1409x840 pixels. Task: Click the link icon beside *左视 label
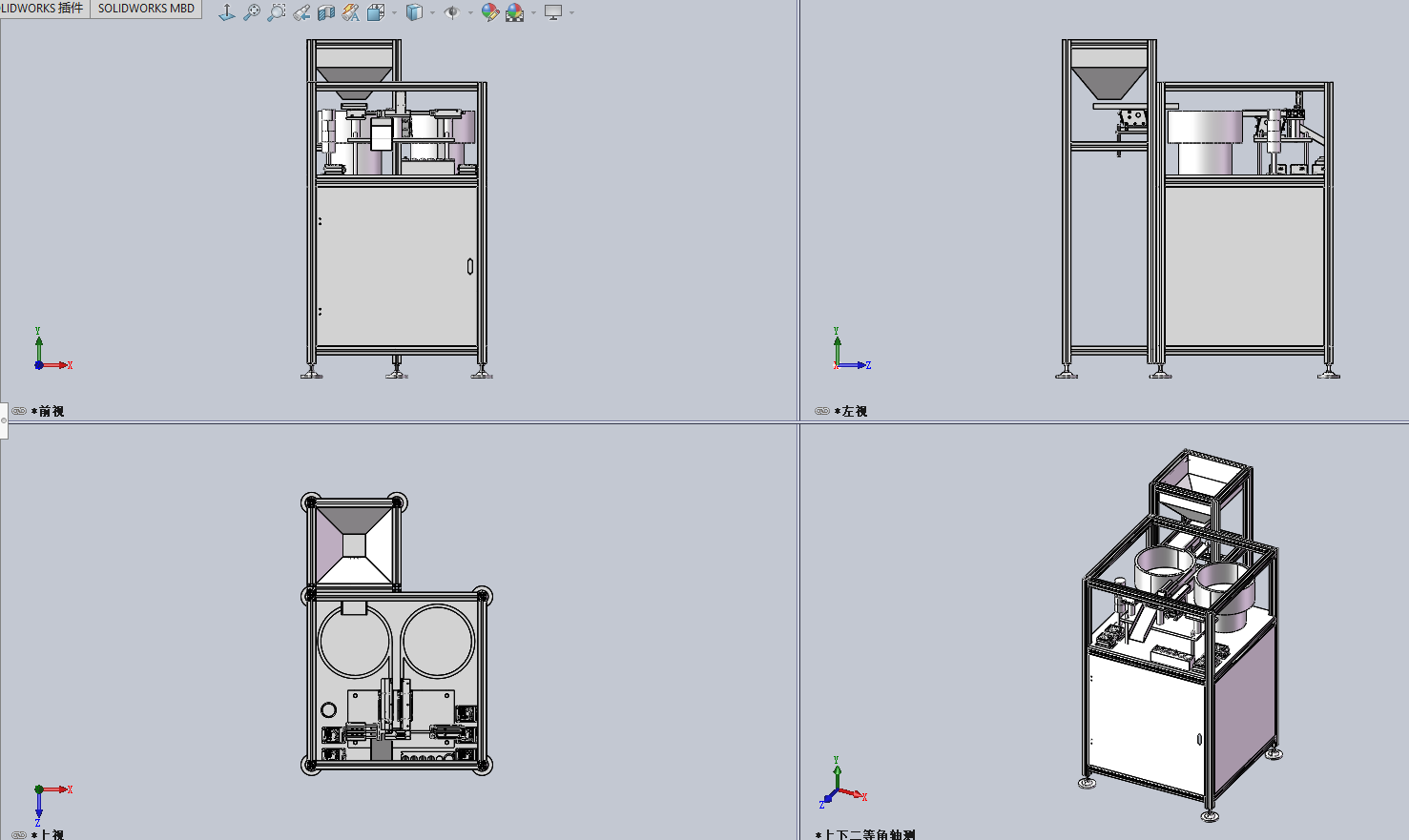822,411
